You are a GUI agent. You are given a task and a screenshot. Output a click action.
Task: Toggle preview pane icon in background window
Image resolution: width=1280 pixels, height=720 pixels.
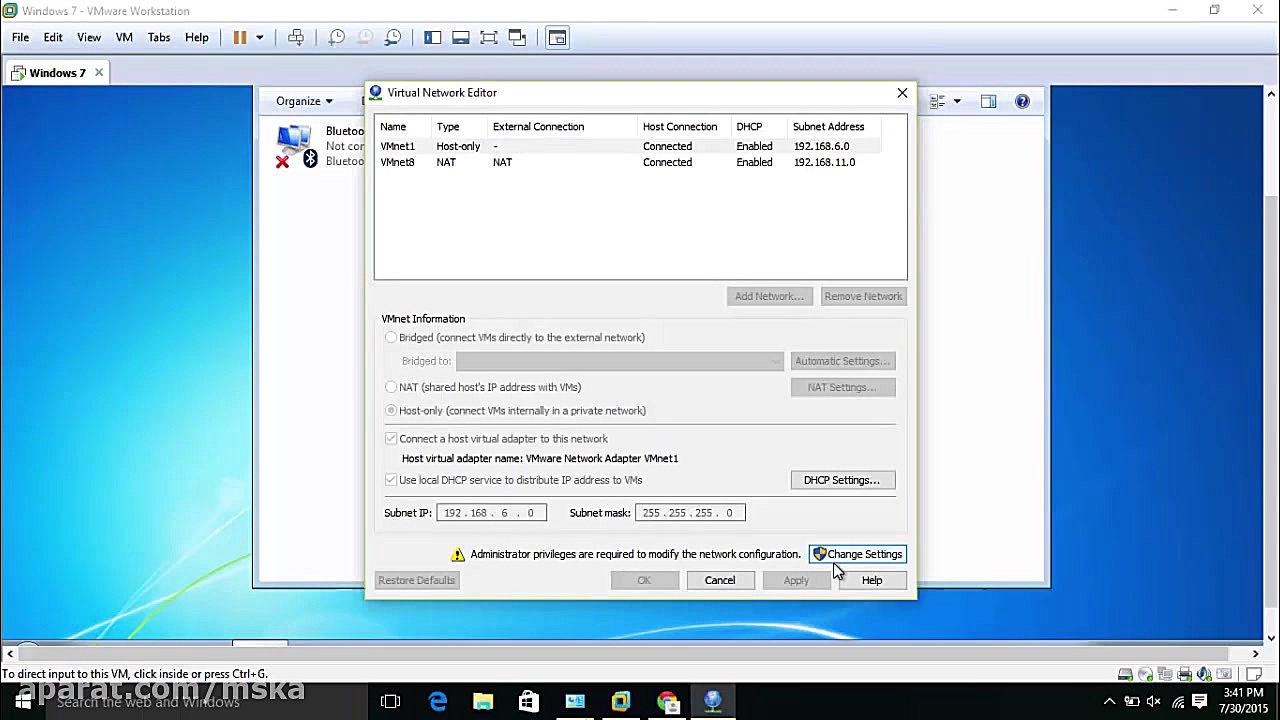click(988, 101)
